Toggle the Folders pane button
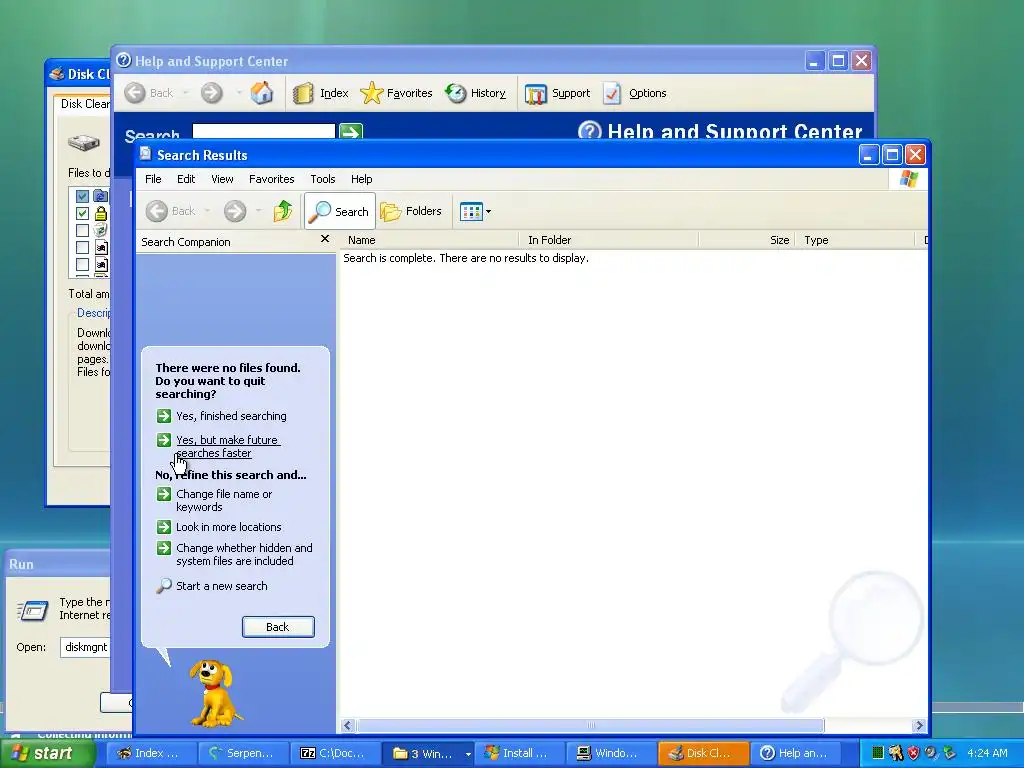1024x768 pixels. (411, 211)
